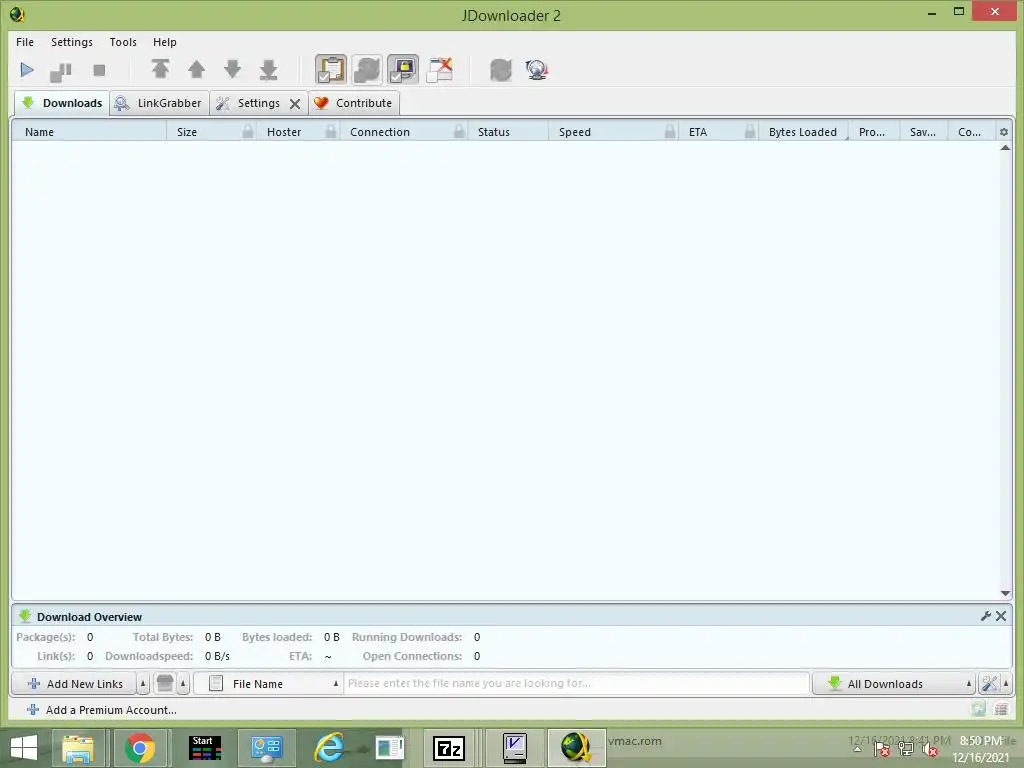Stop all downloads with the stop icon
This screenshot has height=768, width=1024.
tap(99, 70)
